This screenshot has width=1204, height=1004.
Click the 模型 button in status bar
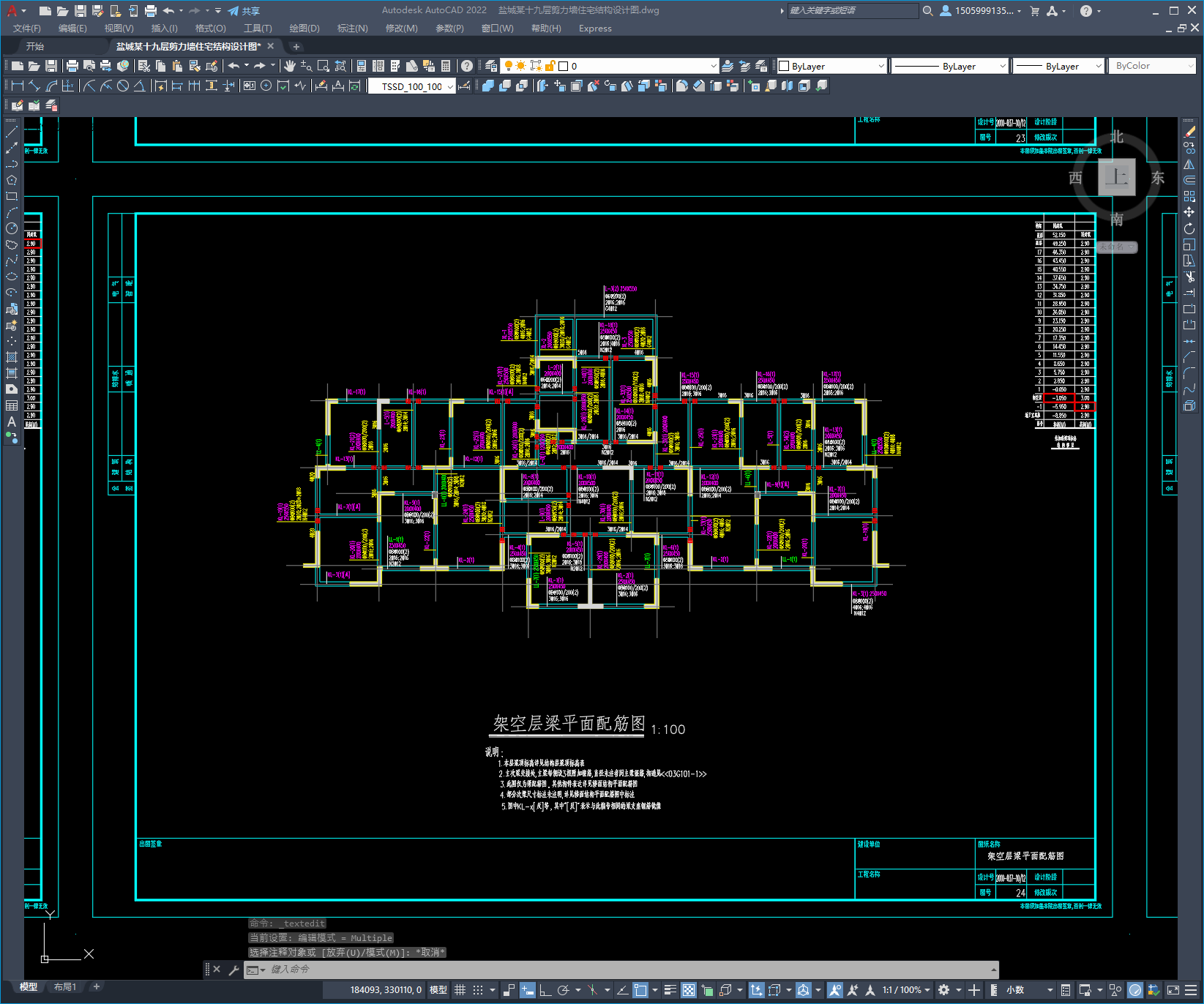(x=438, y=990)
